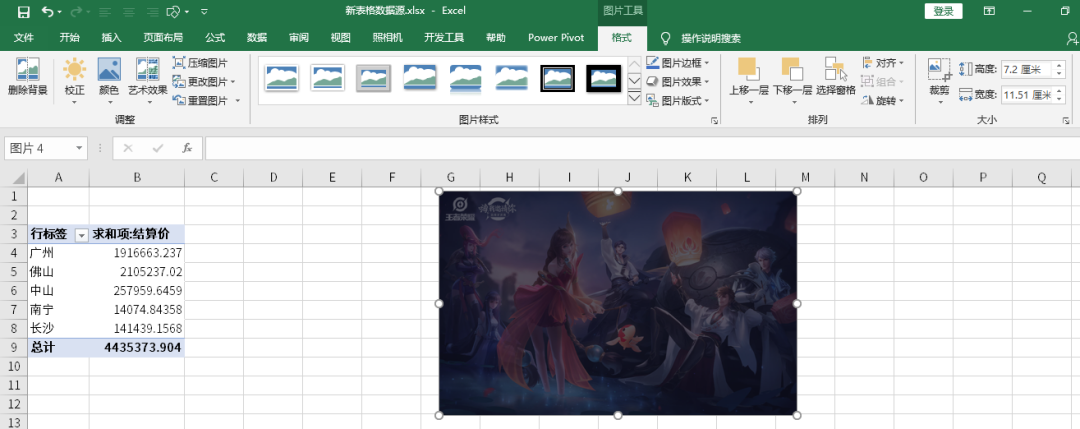The image size is (1080, 429).
Task: Open Customize Quick Access Toolbar dropdown
Action: pyautogui.click(x=205, y=12)
